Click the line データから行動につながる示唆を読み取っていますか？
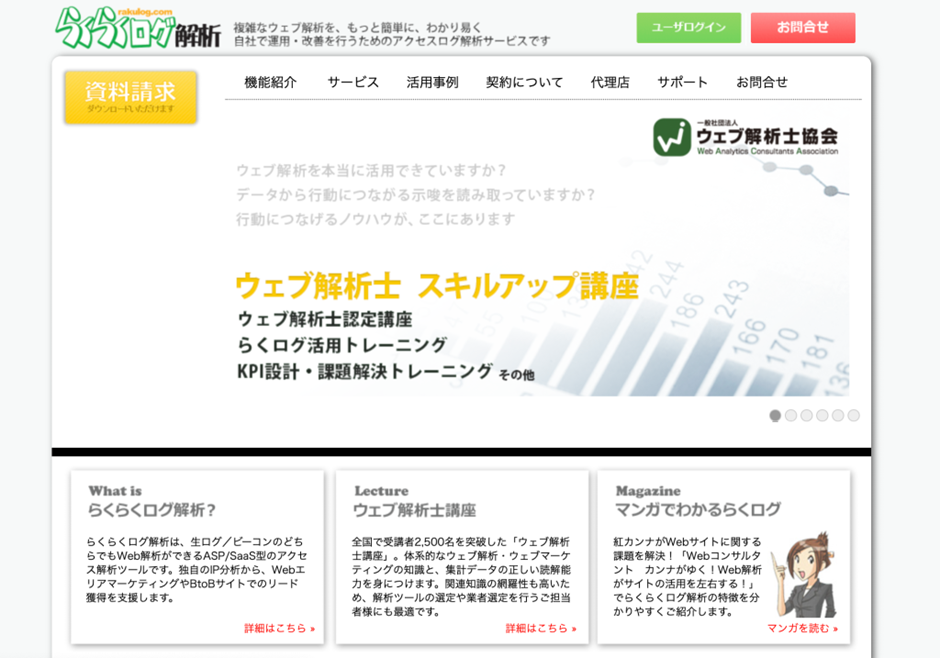The image size is (940, 658). [x=416, y=195]
